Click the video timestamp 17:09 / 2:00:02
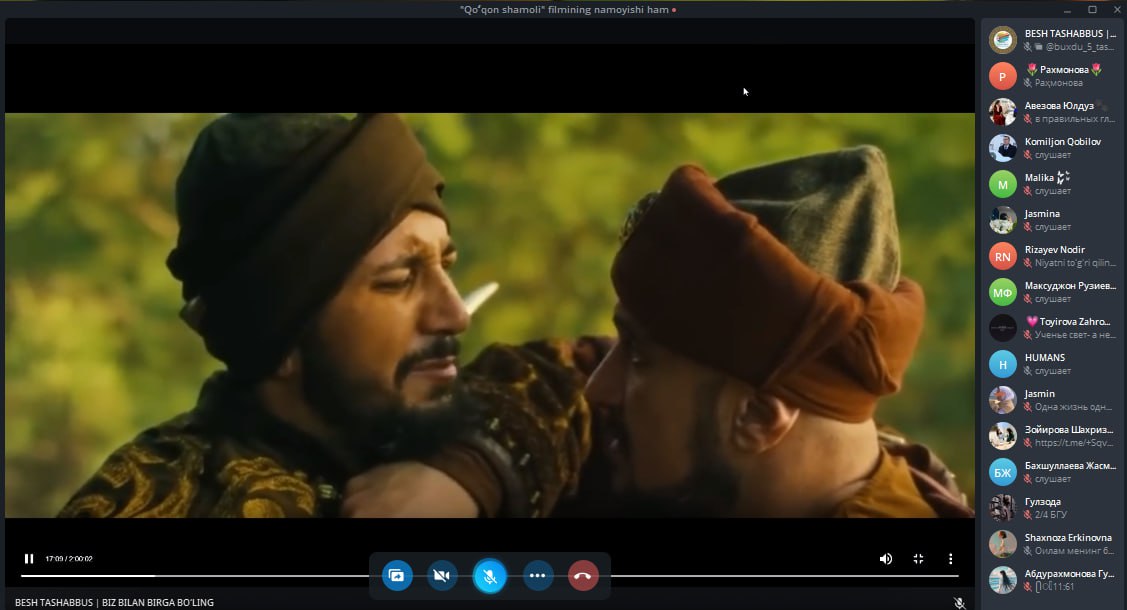Screen dimensions: 1127x610 [x=69, y=558]
